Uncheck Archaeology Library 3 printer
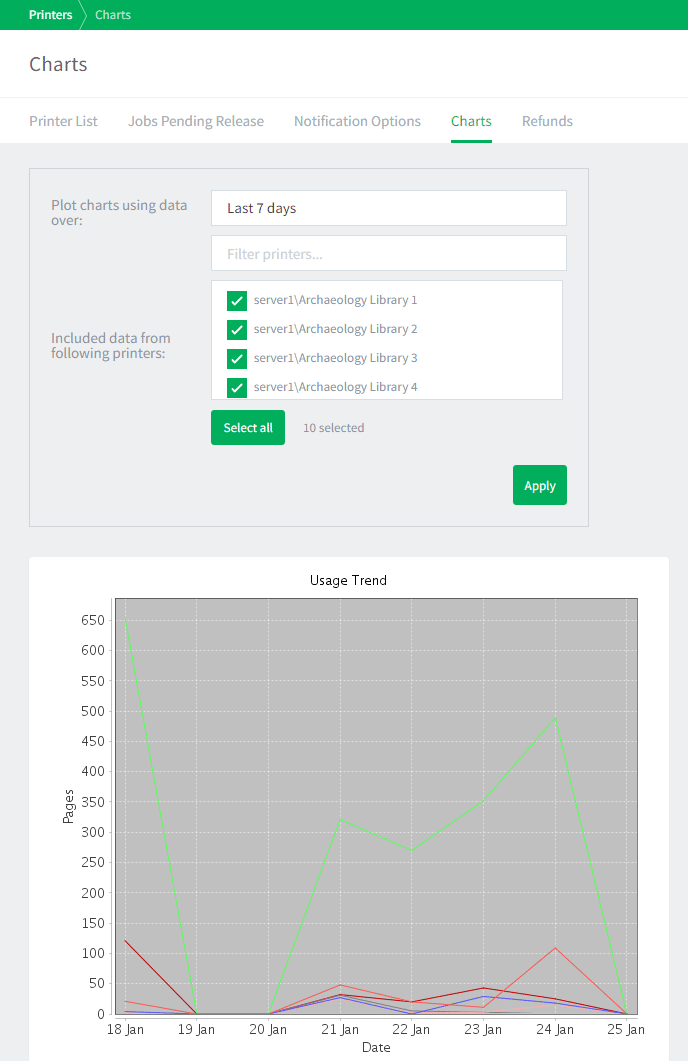Image resolution: width=688 pixels, height=1061 pixels. [x=237, y=359]
